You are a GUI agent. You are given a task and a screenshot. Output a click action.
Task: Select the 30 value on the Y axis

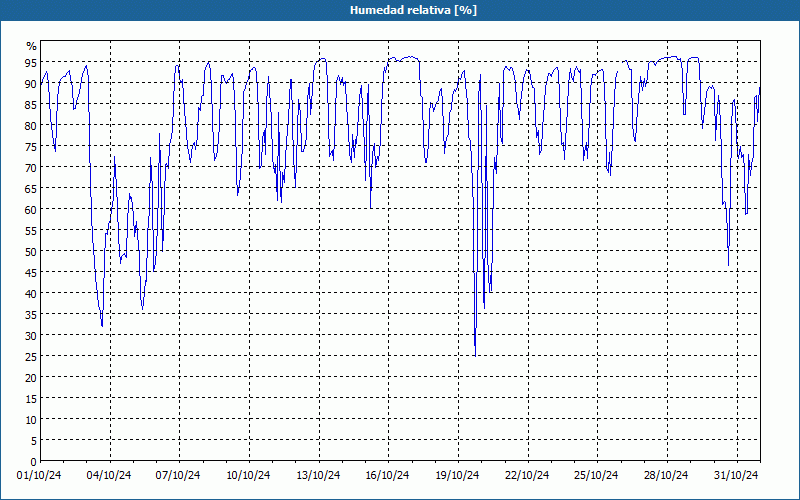[x=31, y=336]
